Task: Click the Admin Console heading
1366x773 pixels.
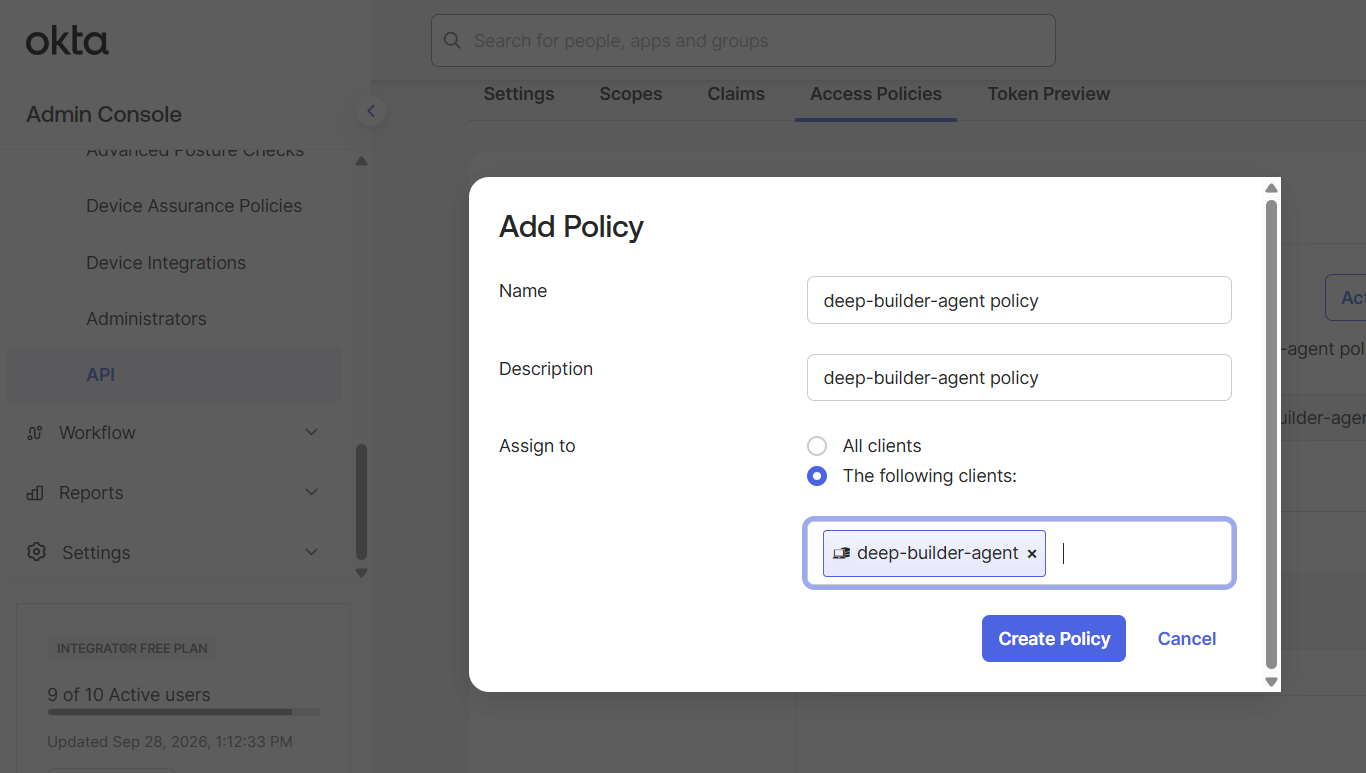Action: 104,114
